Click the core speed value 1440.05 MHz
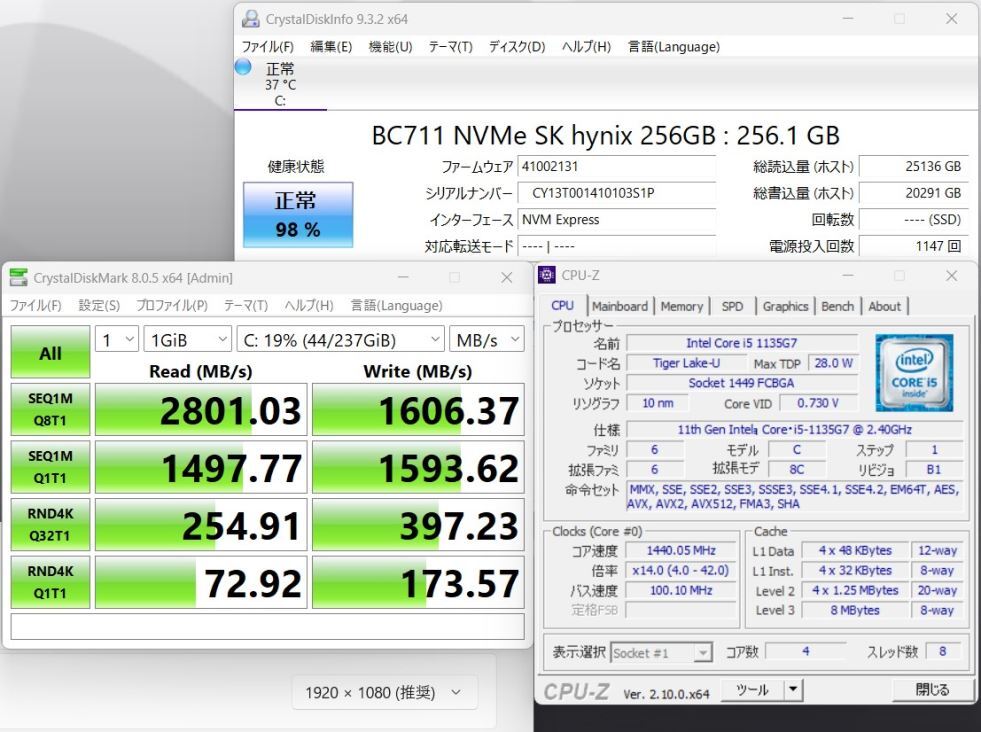The height and width of the screenshot is (732, 981). pyautogui.click(x=681, y=551)
